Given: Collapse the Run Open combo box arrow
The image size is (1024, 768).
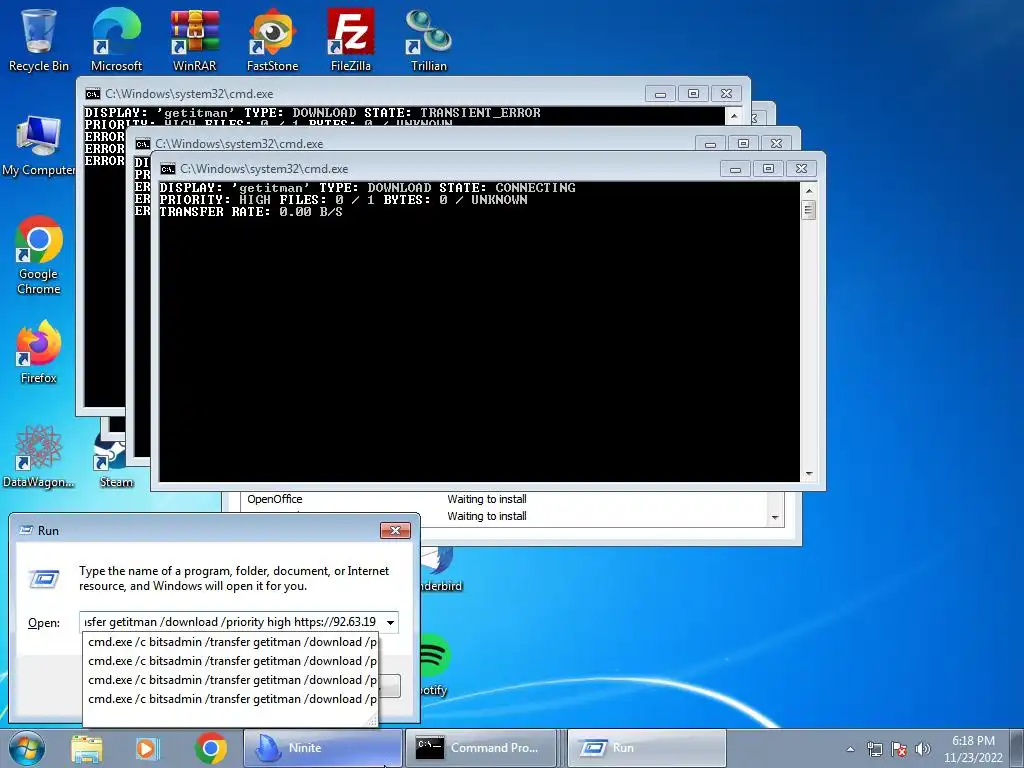Looking at the screenshot, I should coord(391,622).
